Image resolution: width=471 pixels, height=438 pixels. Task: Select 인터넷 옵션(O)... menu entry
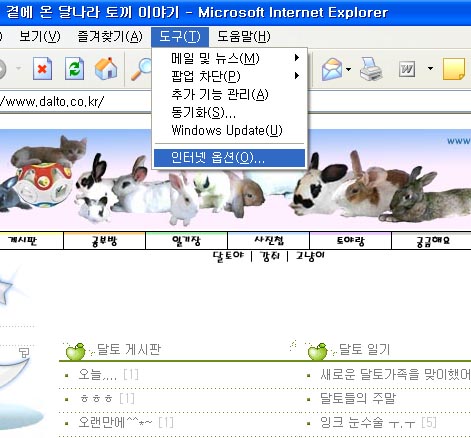click(229, 158)
